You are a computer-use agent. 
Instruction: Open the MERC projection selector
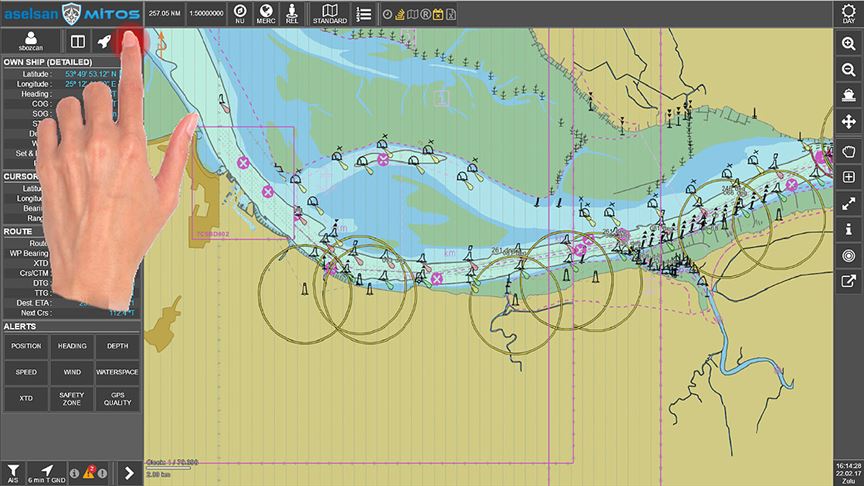(265, 13)
